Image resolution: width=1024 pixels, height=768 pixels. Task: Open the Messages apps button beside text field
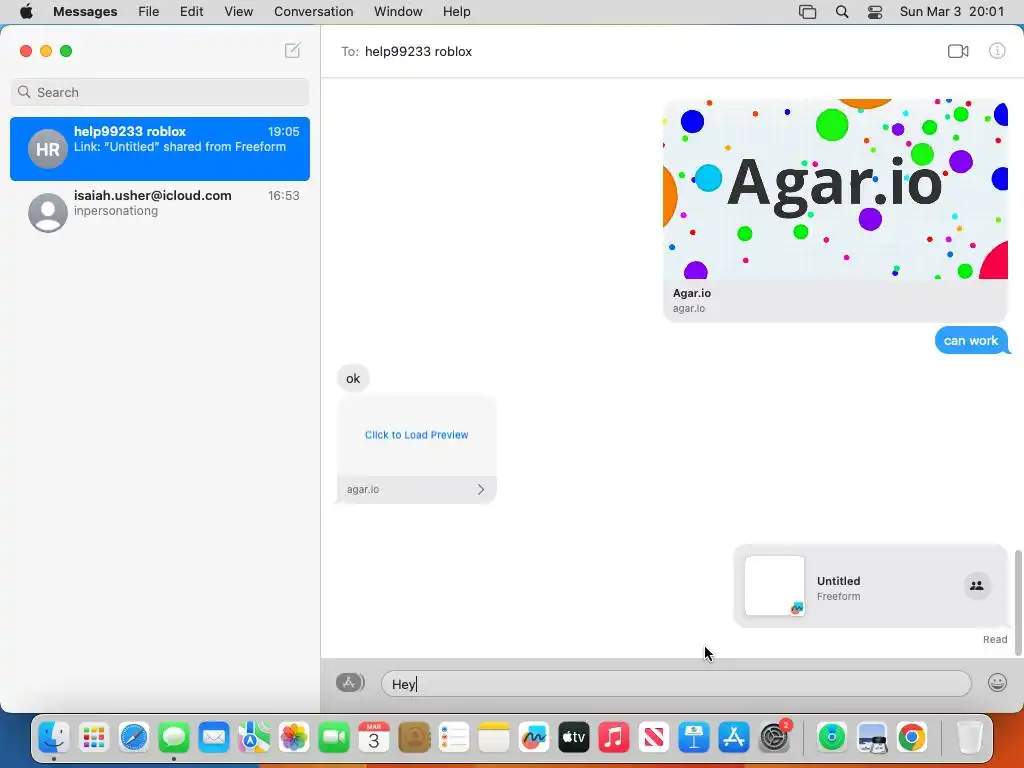click(350, 682)
